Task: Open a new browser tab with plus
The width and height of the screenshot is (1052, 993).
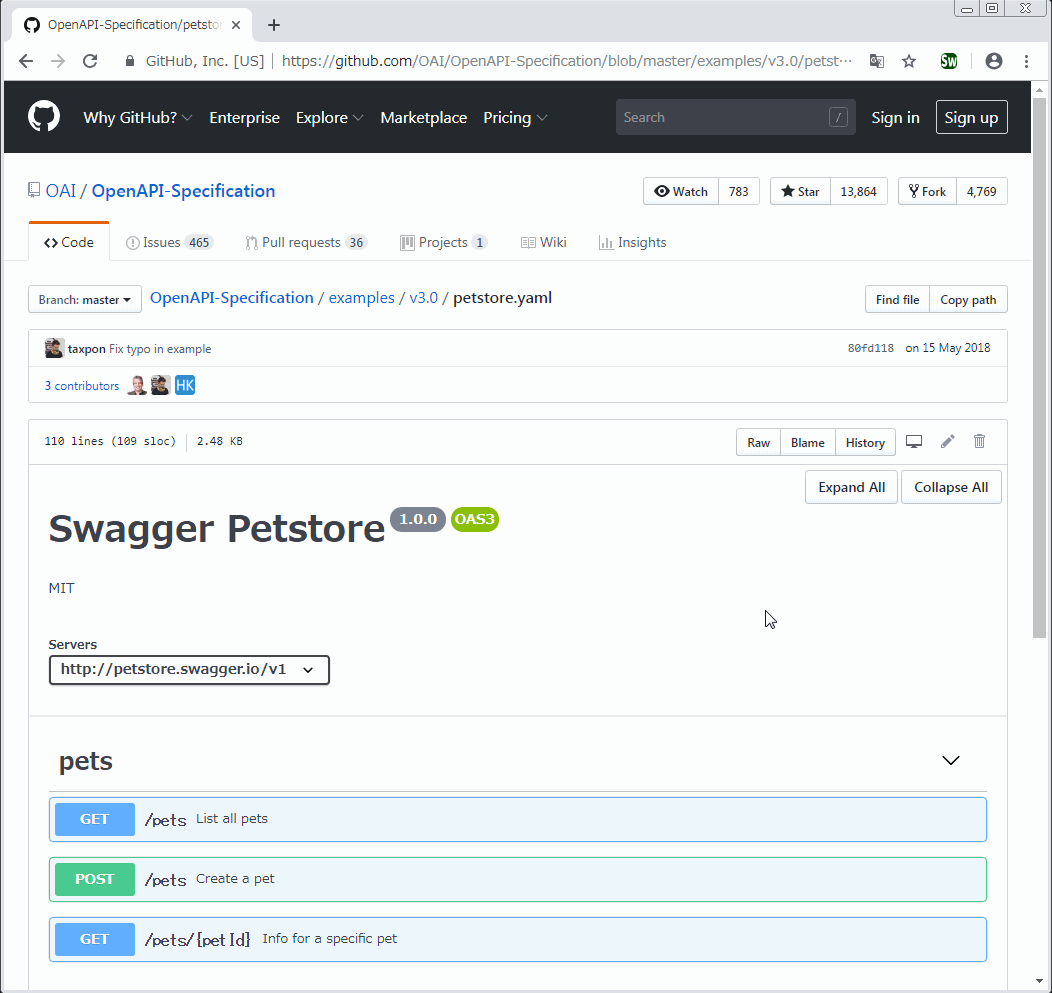Action: [274, 25]
